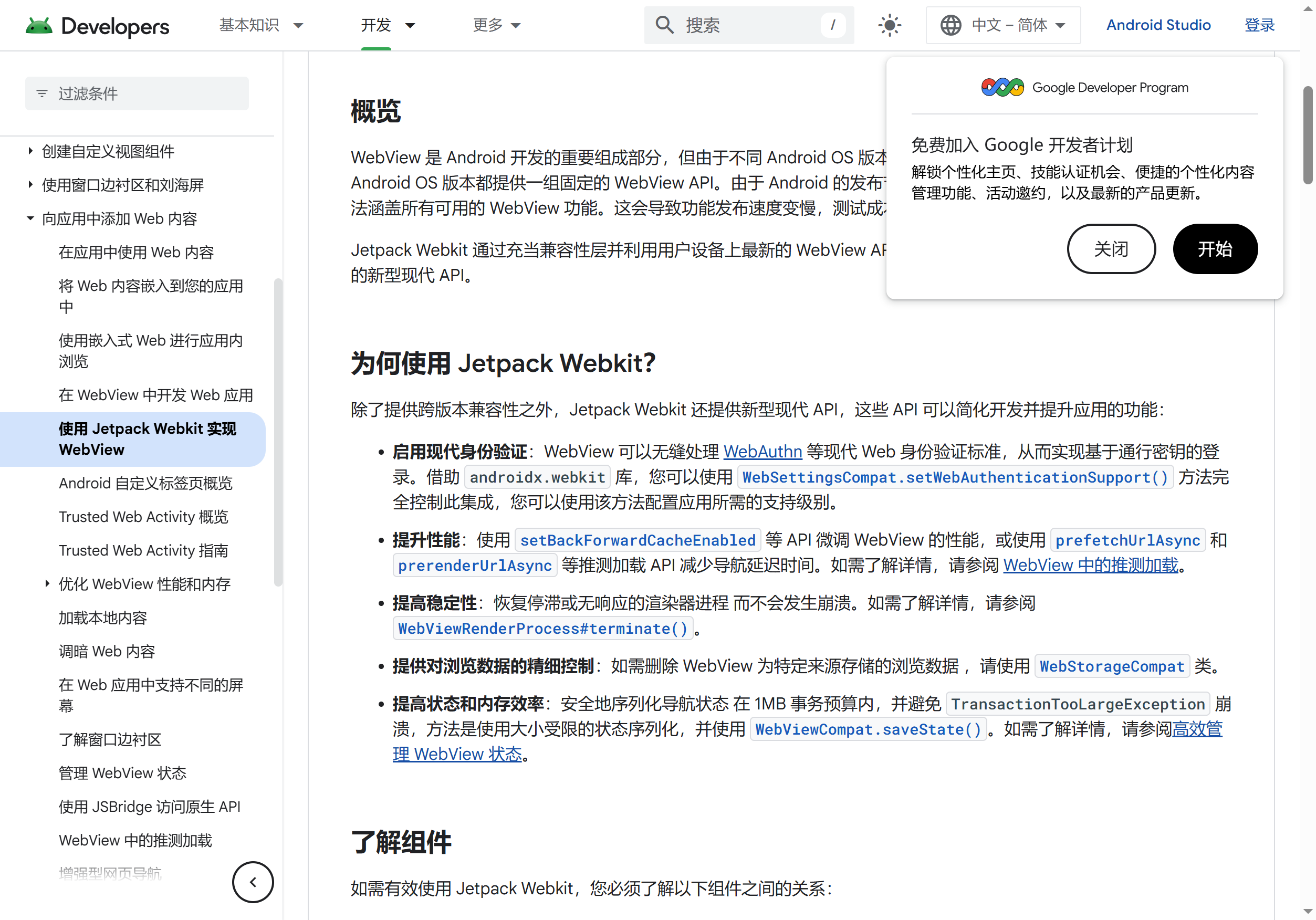Screen dimensions: 1316x920
Task: Open the 更多 dropdown menu
Action: point(496,25)
